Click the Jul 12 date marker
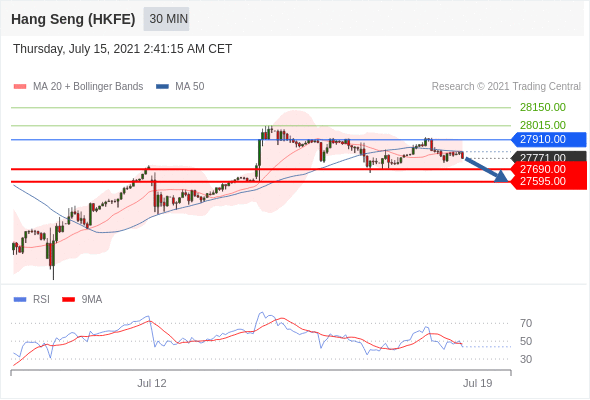 click(x=152, y=383)
